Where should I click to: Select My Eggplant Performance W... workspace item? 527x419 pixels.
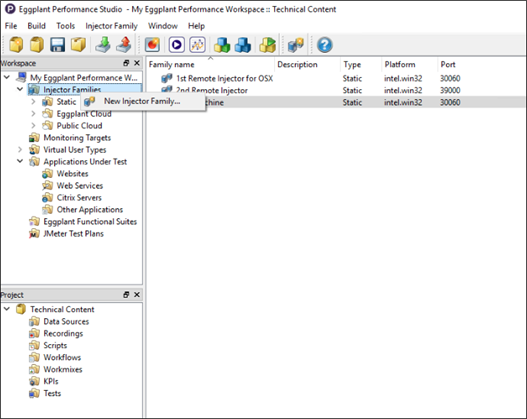tap(84, 78)
